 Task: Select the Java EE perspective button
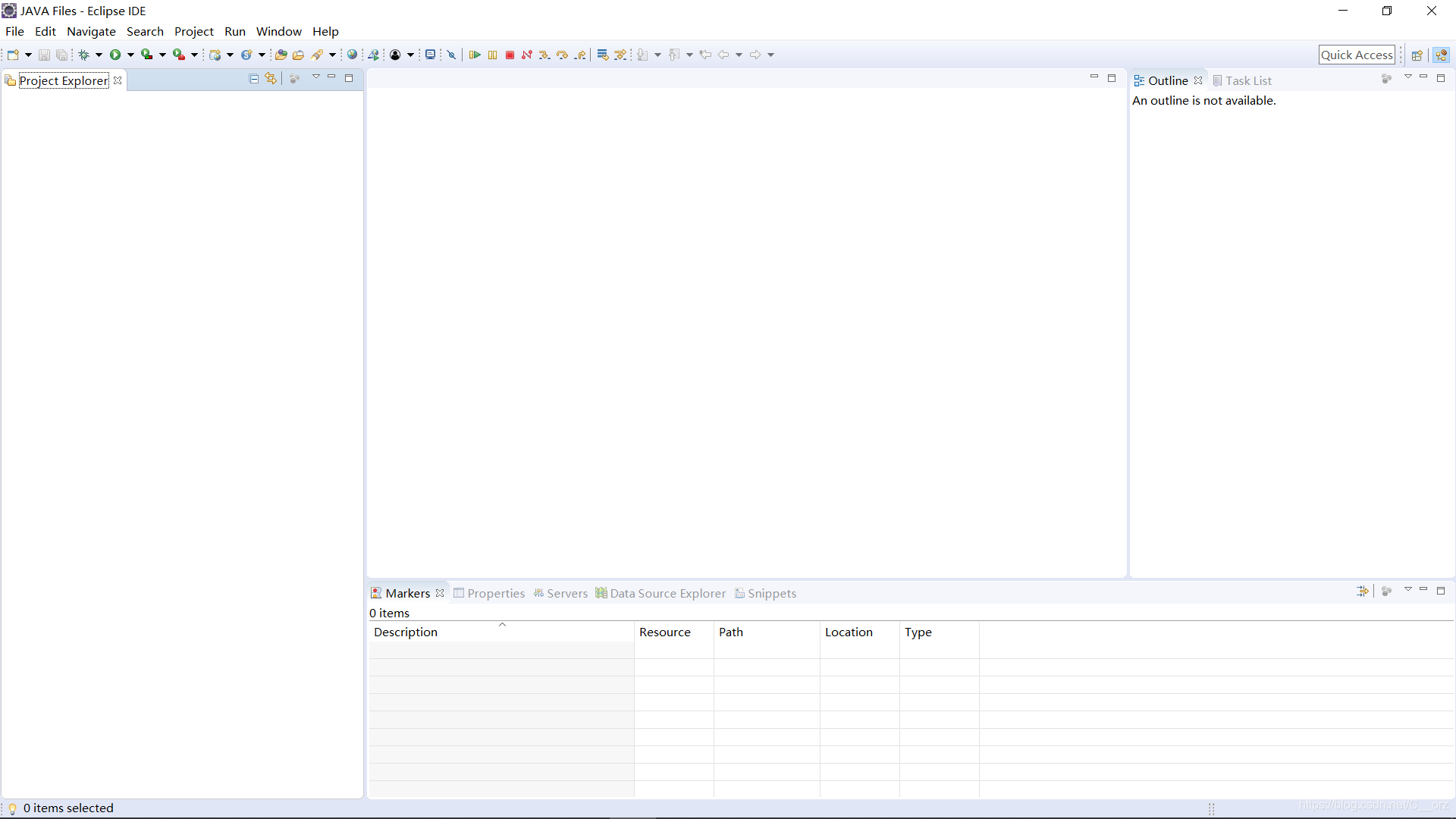pyautogui.click(x=1442, y=55)
